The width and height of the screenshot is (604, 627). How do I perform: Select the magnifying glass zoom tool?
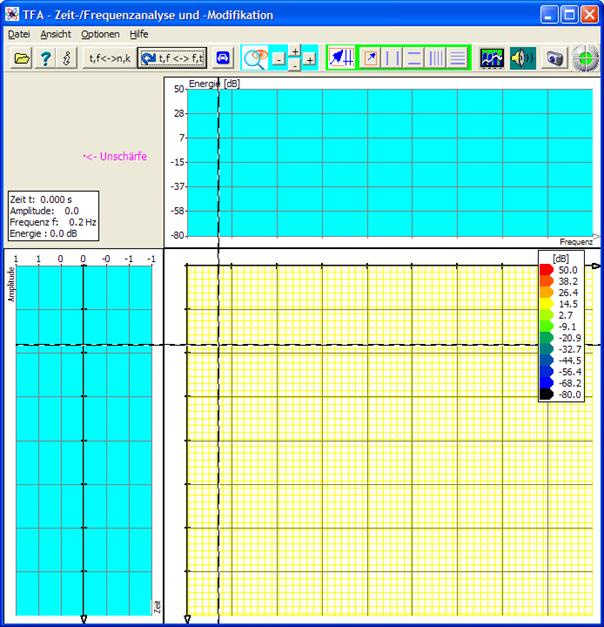pos(256,59)
